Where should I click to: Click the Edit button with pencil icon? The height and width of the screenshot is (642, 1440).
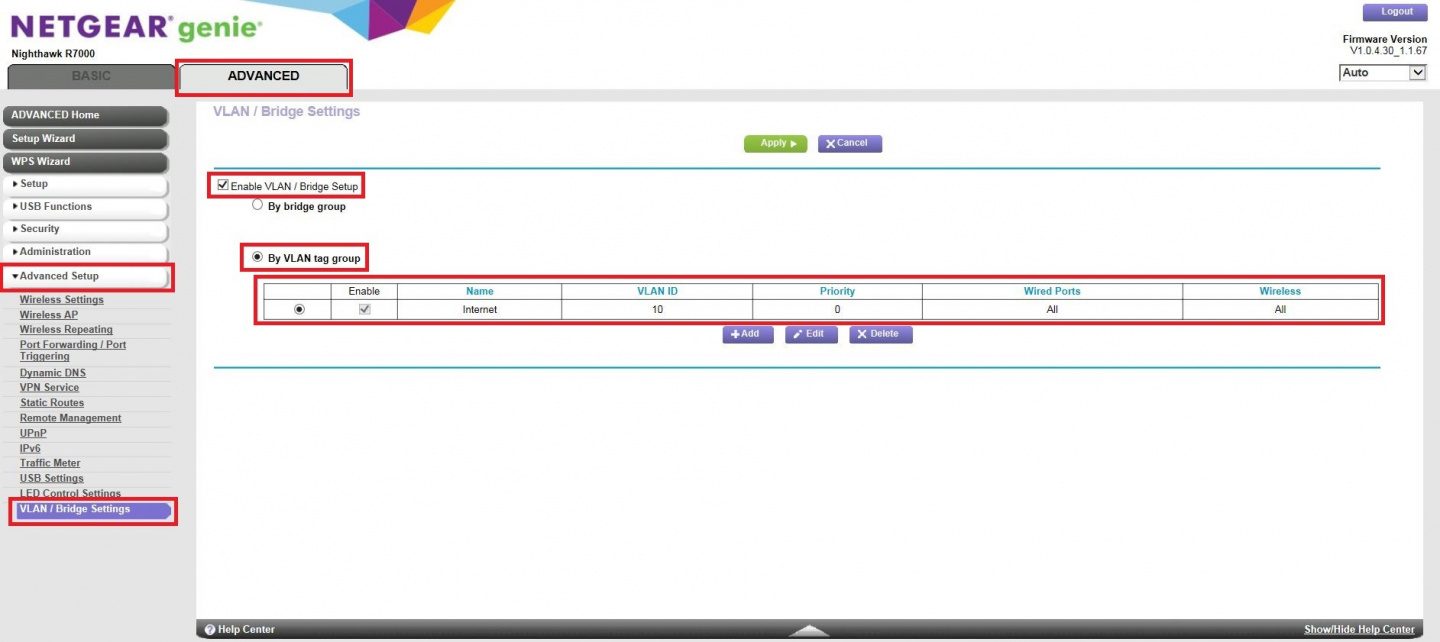click(811, 334)
